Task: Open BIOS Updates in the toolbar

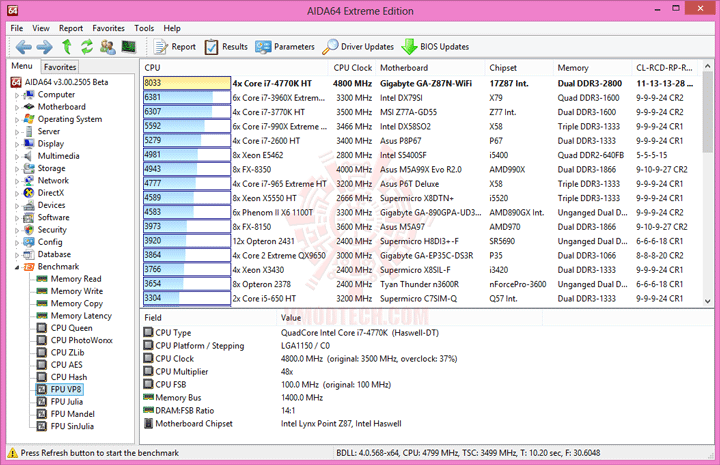Action: point(435,47)
